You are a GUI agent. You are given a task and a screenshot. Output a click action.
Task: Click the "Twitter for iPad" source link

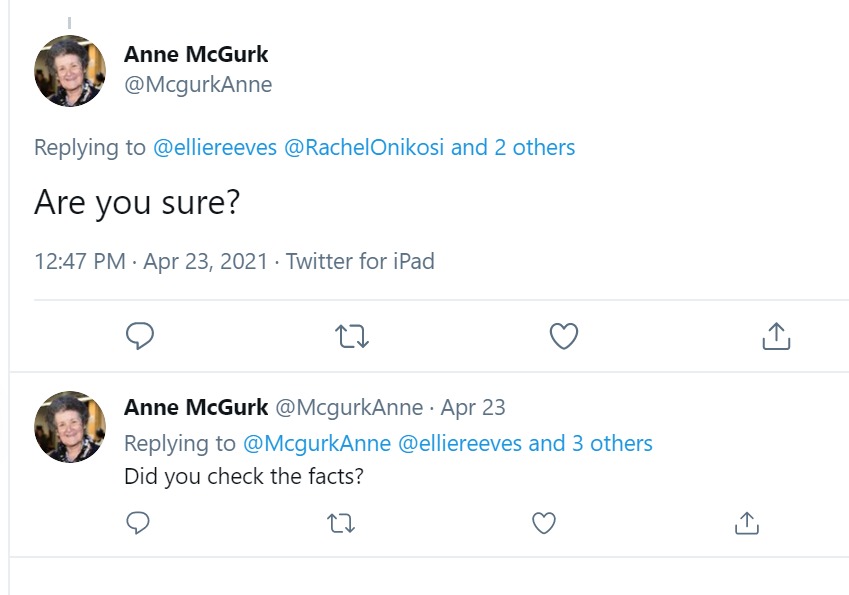click(x=360, y=262)
